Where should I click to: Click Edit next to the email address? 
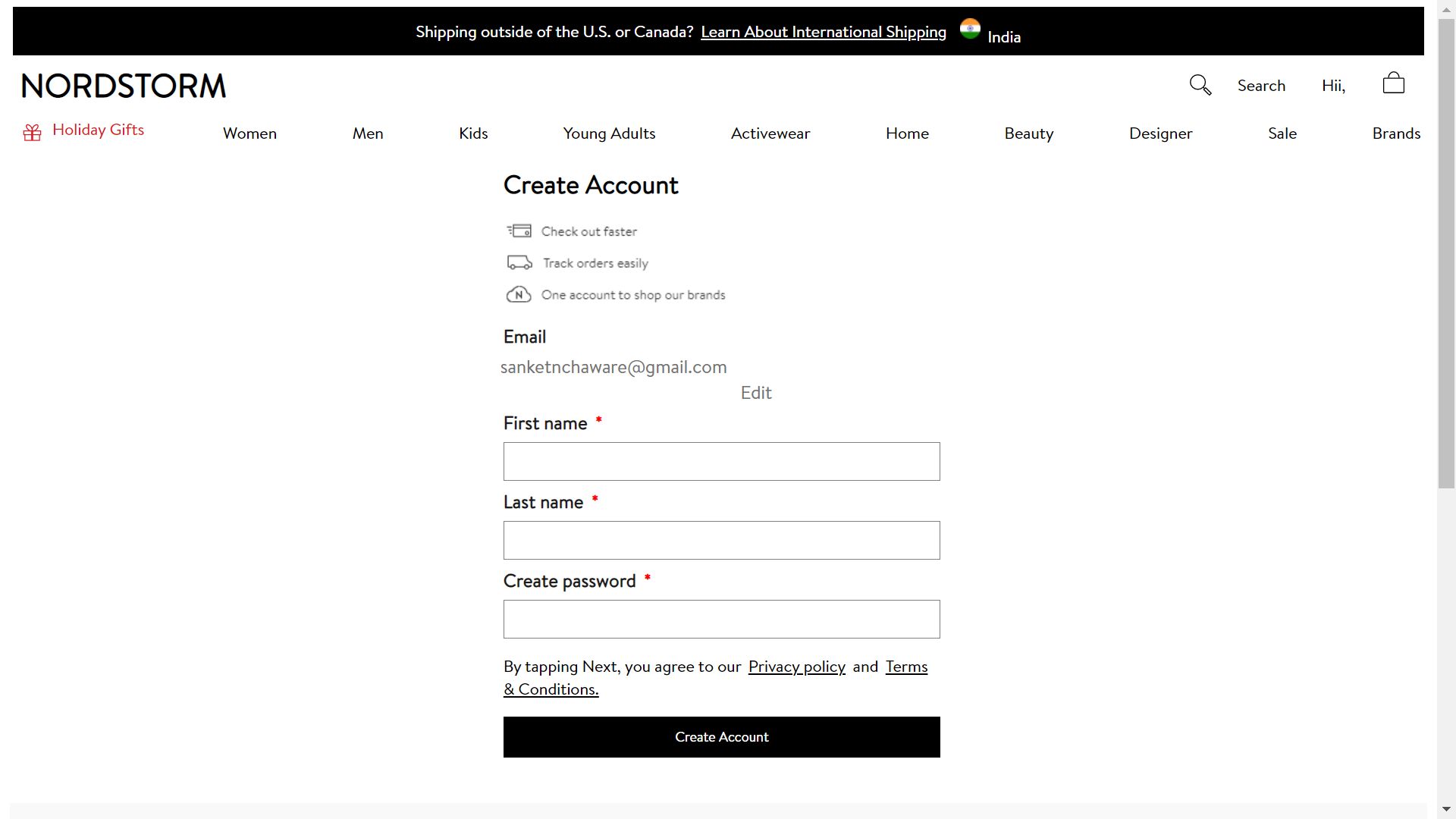click(755, 393)
